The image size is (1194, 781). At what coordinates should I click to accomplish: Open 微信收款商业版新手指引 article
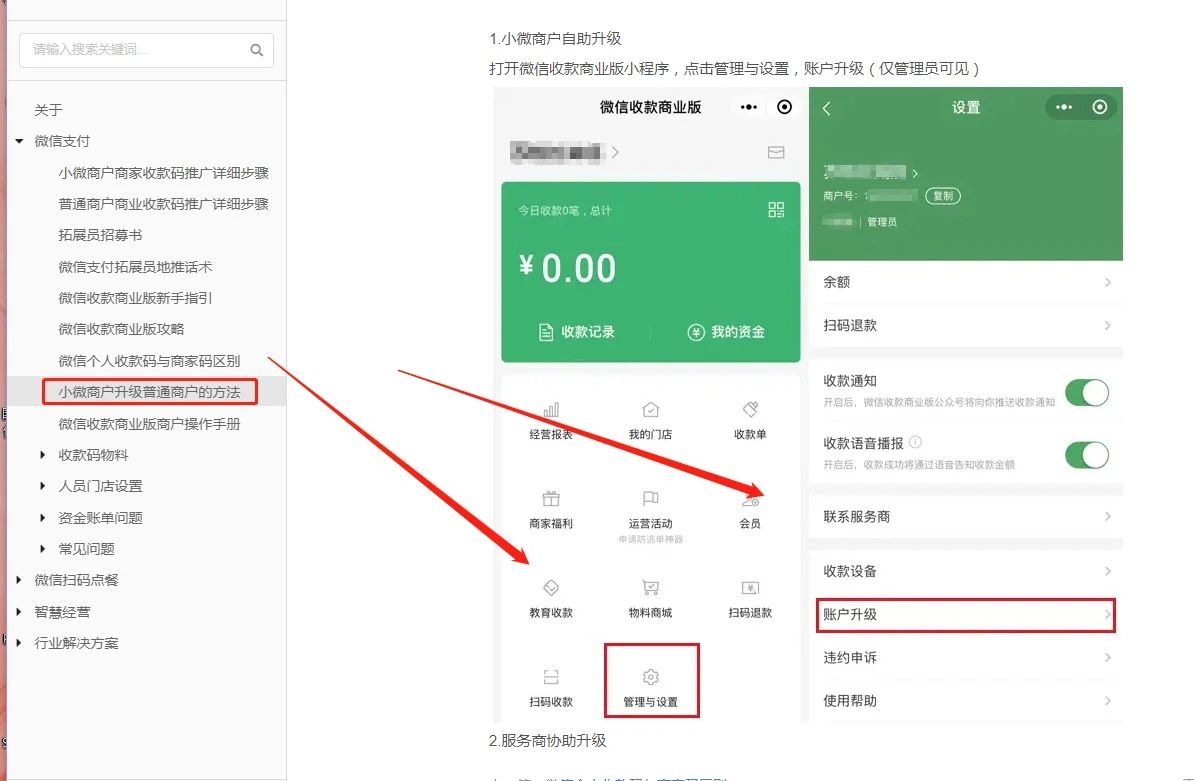[136, 298]
